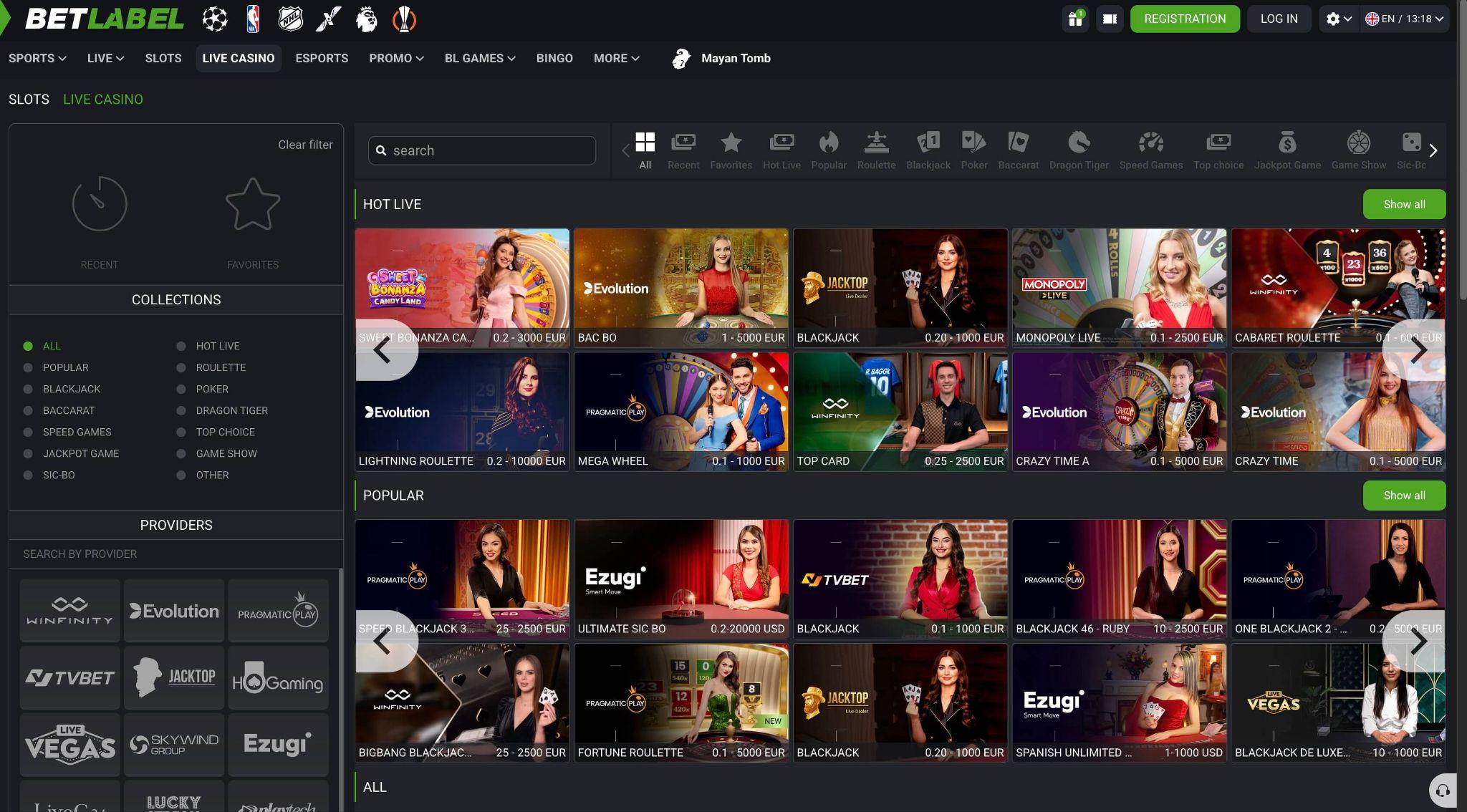Screen dimensions: 1467x812
Task: Open BINGO in main navigation
Action: (x=554, y=58)
